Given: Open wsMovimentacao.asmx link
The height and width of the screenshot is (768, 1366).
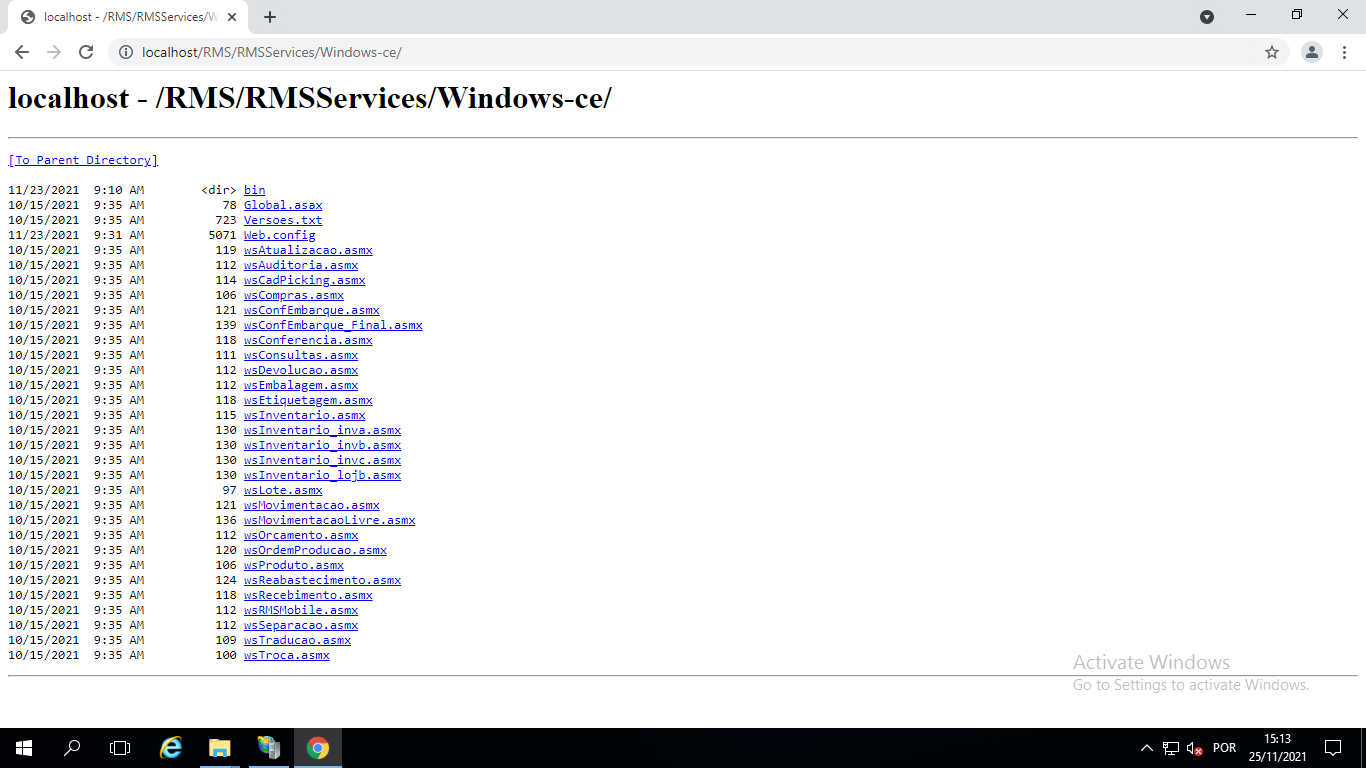Looking at the screenshot, I should coord(312,505).
